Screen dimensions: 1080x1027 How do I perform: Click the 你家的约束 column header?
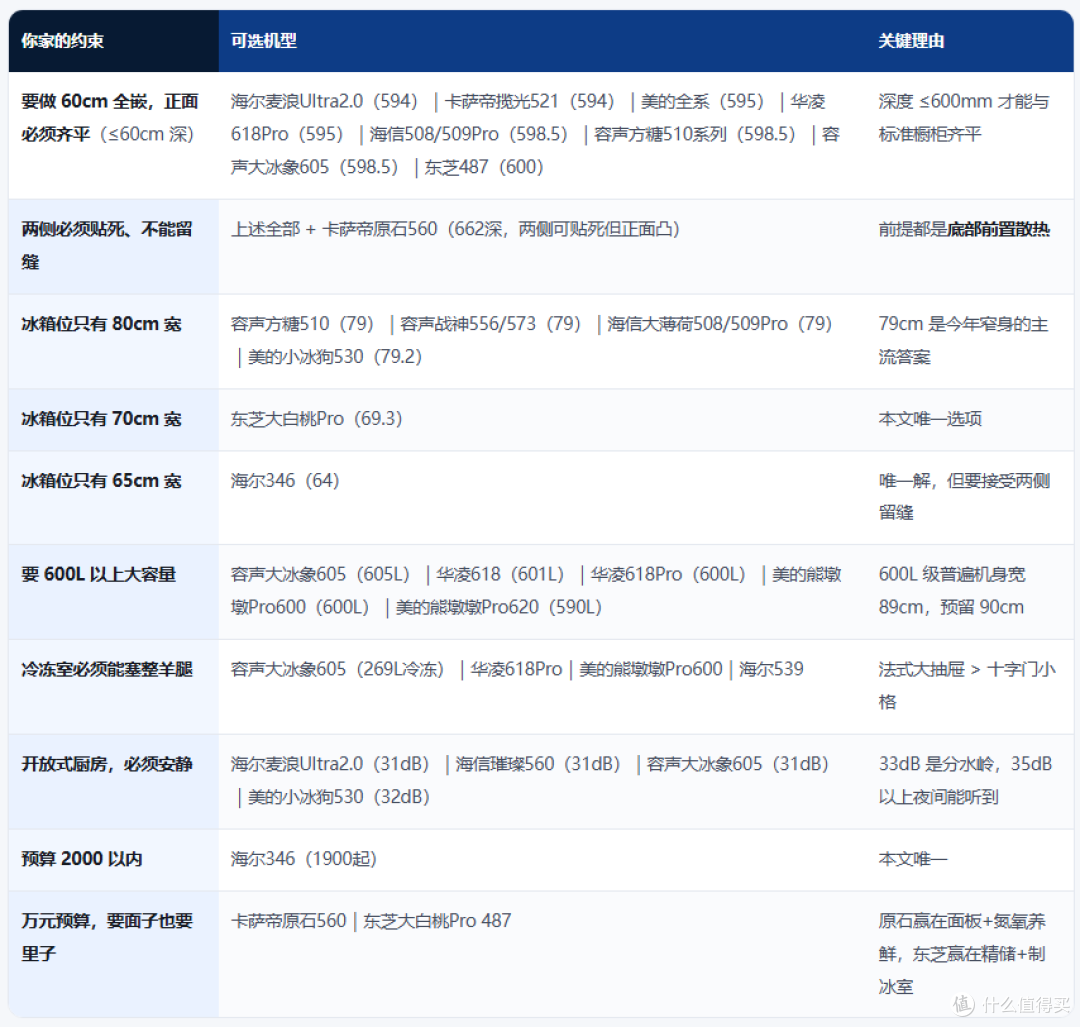[114, 41]
